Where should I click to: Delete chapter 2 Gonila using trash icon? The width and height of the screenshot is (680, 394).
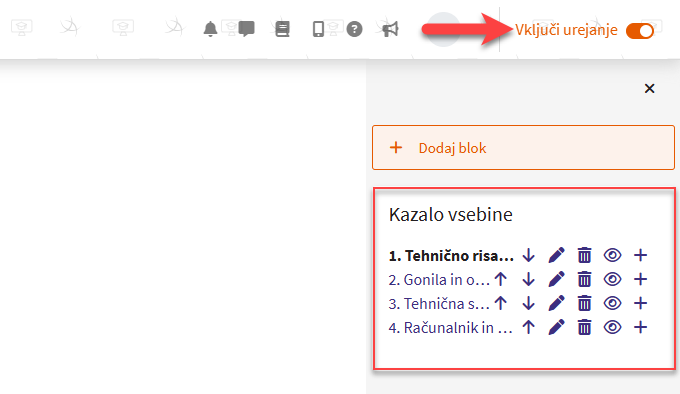pos(584,279)
